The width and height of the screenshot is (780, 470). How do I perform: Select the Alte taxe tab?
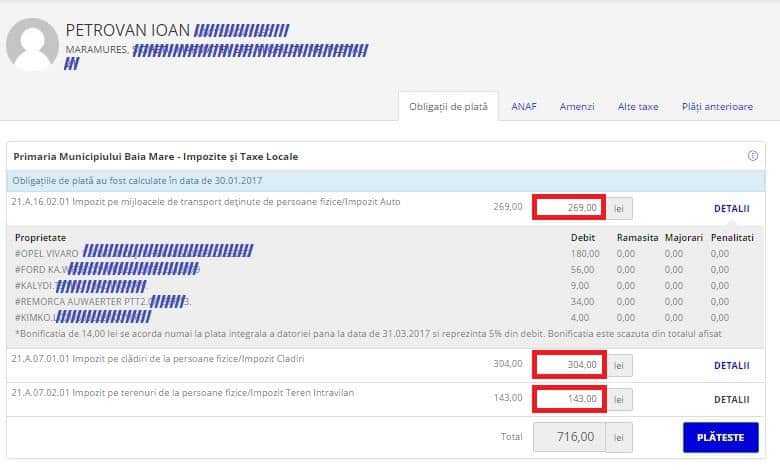point(638,107)
